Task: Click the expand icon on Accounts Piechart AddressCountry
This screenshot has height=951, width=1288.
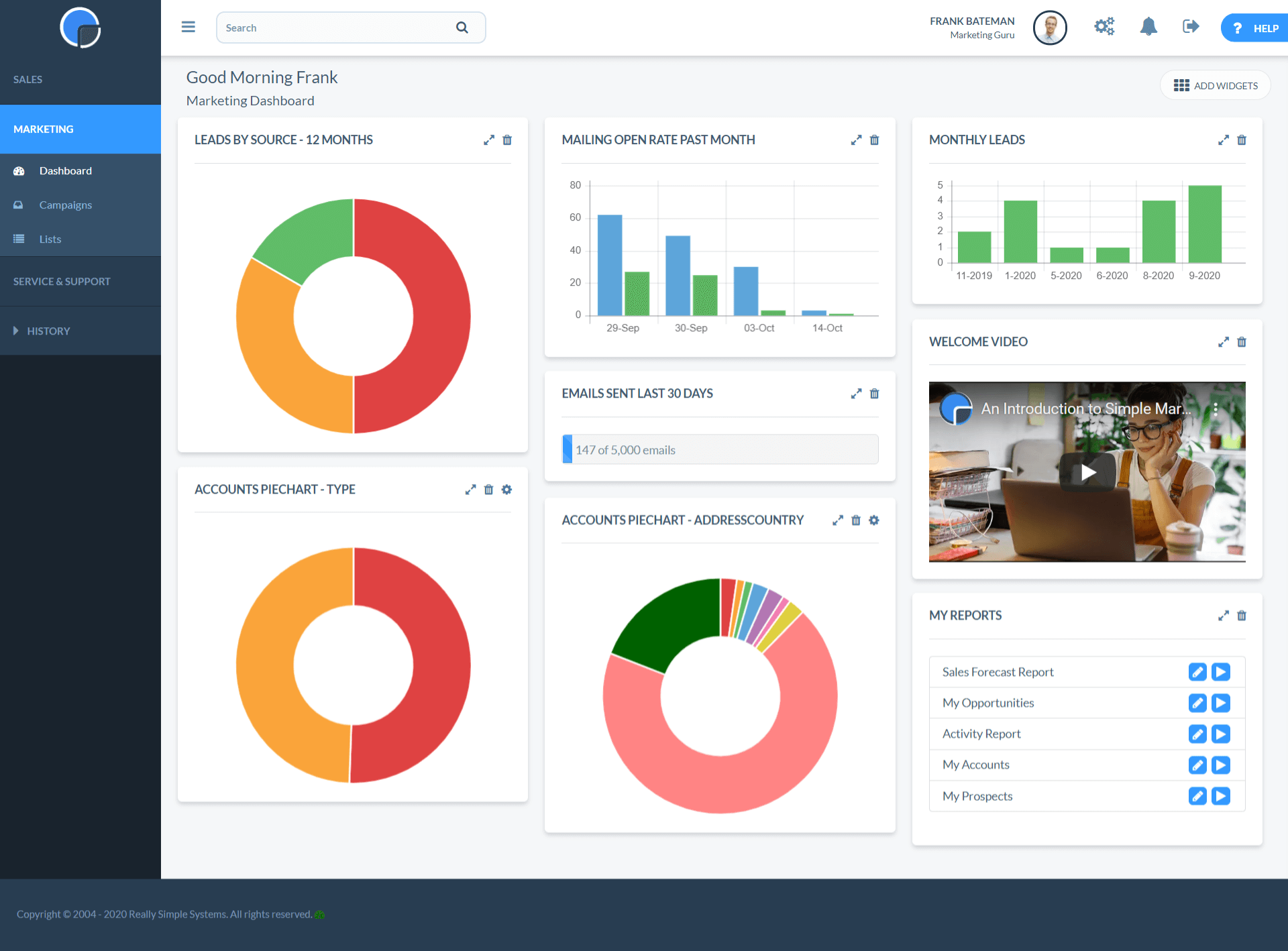Action: 838,521
